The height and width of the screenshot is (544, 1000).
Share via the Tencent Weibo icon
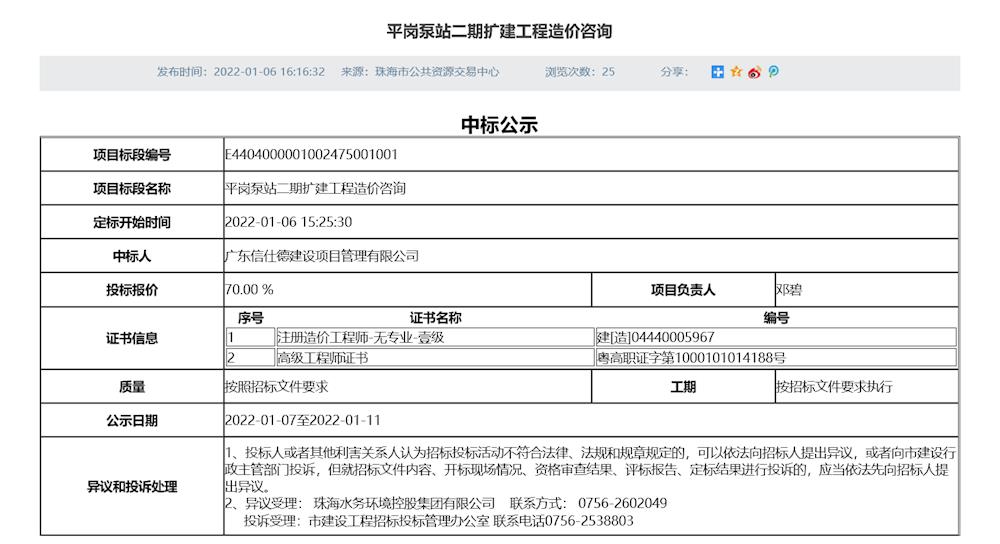pos(773,72)
